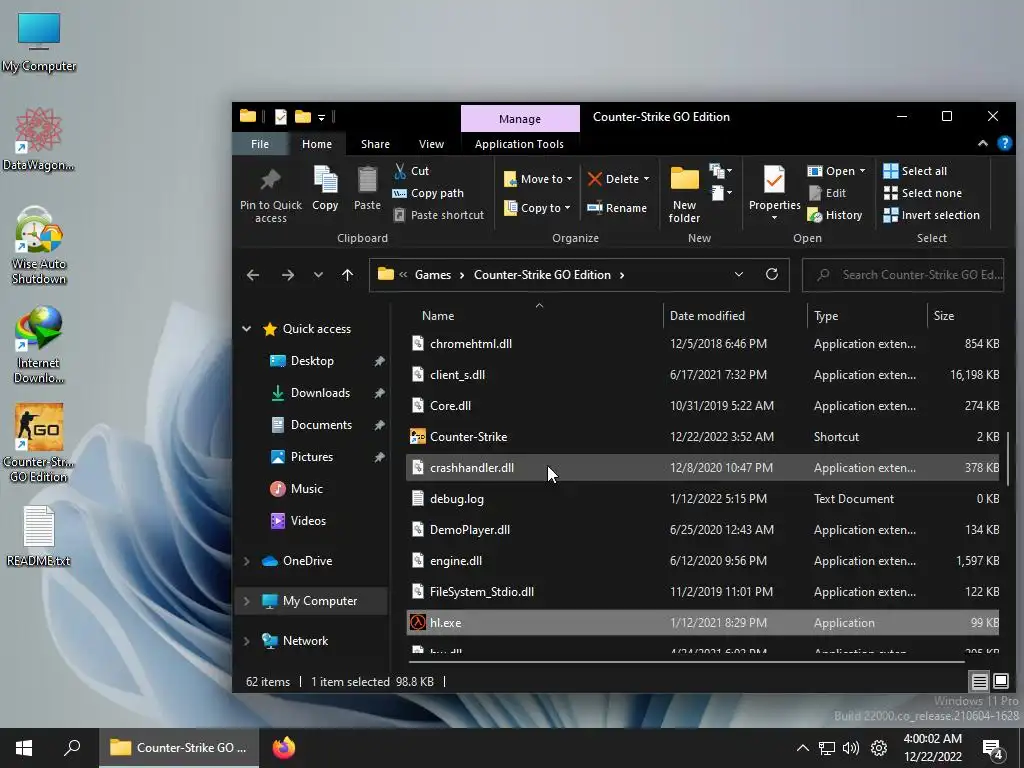Screen dimensions: 1024x768
Task: Open My Computer desktop icon
Action: [39, 42]
